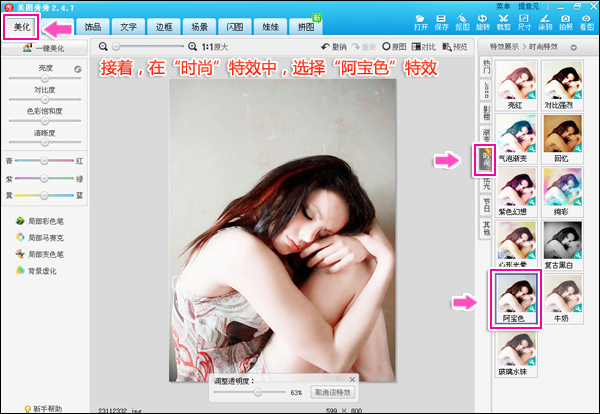
Task: Select the 局部彩色笔 tool
Action: click(x=38, y=220)
